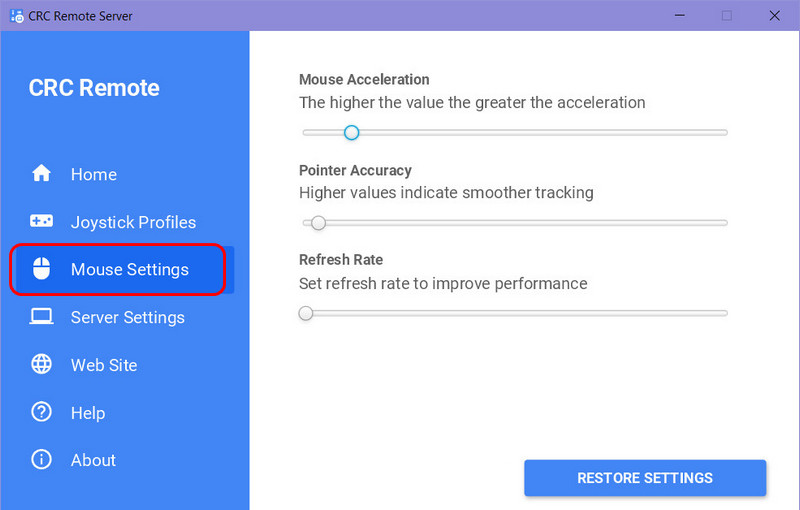Click the Joystick Profiles gamepad icon

pos(41,221)
